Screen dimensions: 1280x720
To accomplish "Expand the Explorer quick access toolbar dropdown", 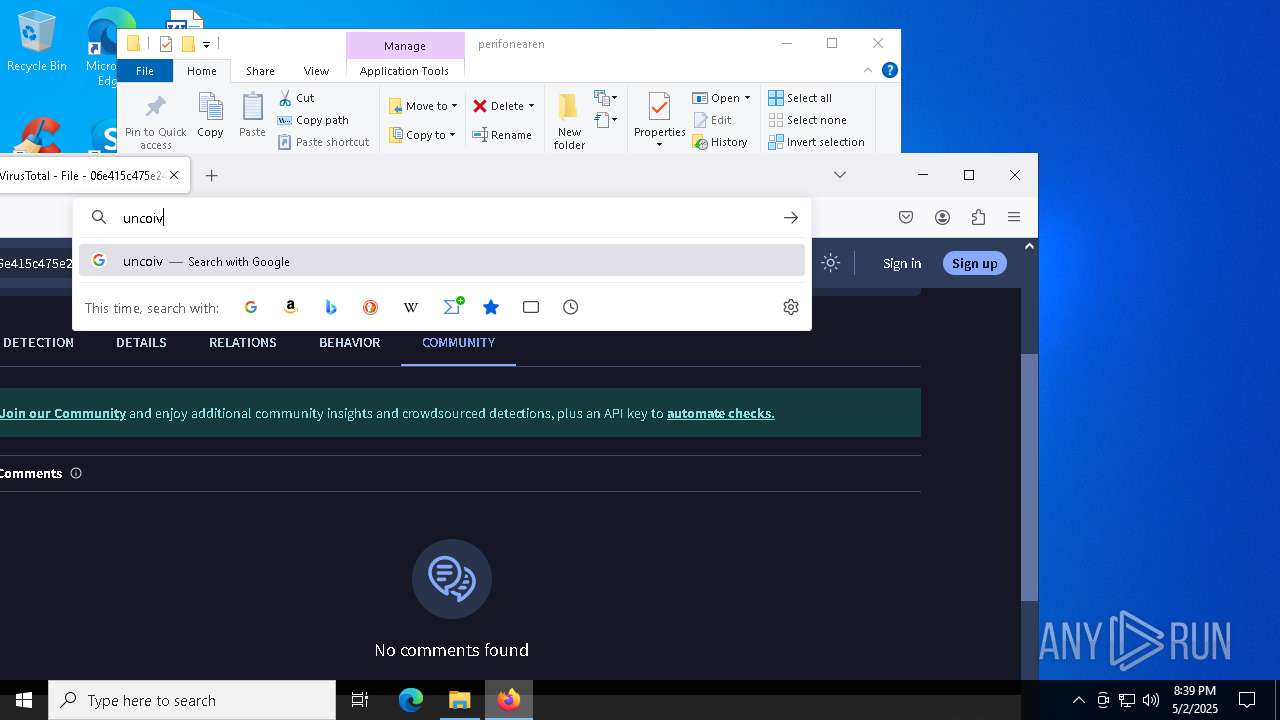I will tap(206, 44).
